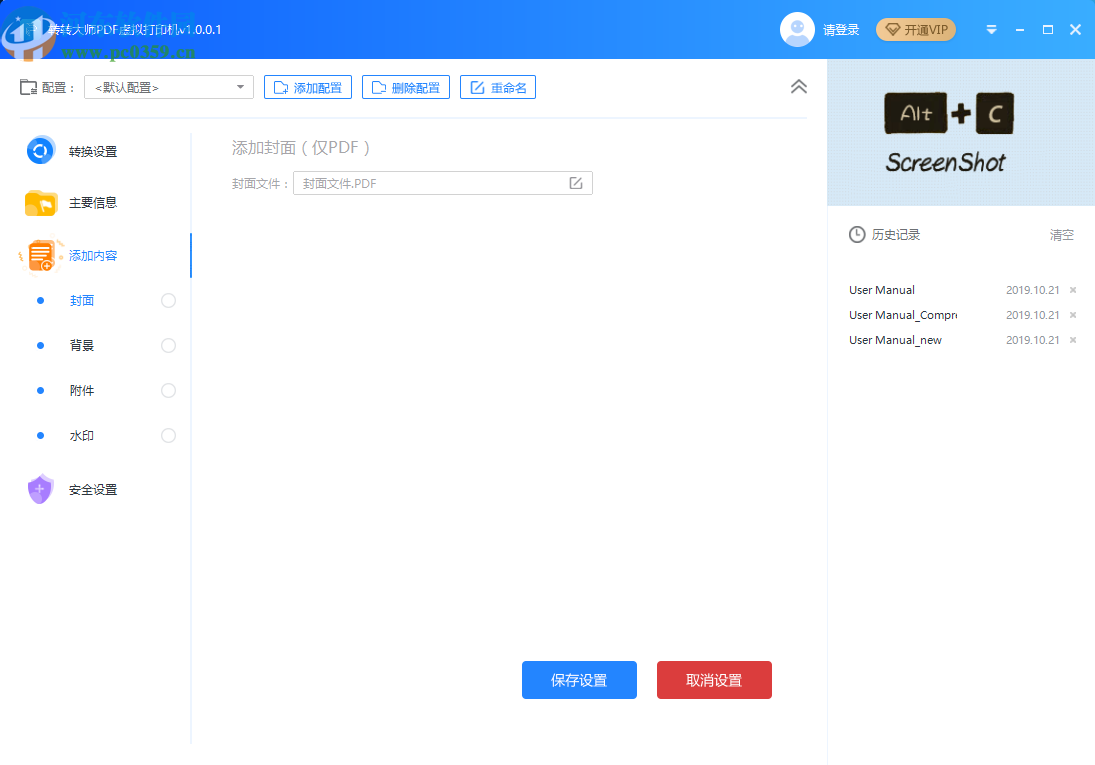Click 请登录 to log in
This screenshot has width=1095, height=765.
click(841, 30)
